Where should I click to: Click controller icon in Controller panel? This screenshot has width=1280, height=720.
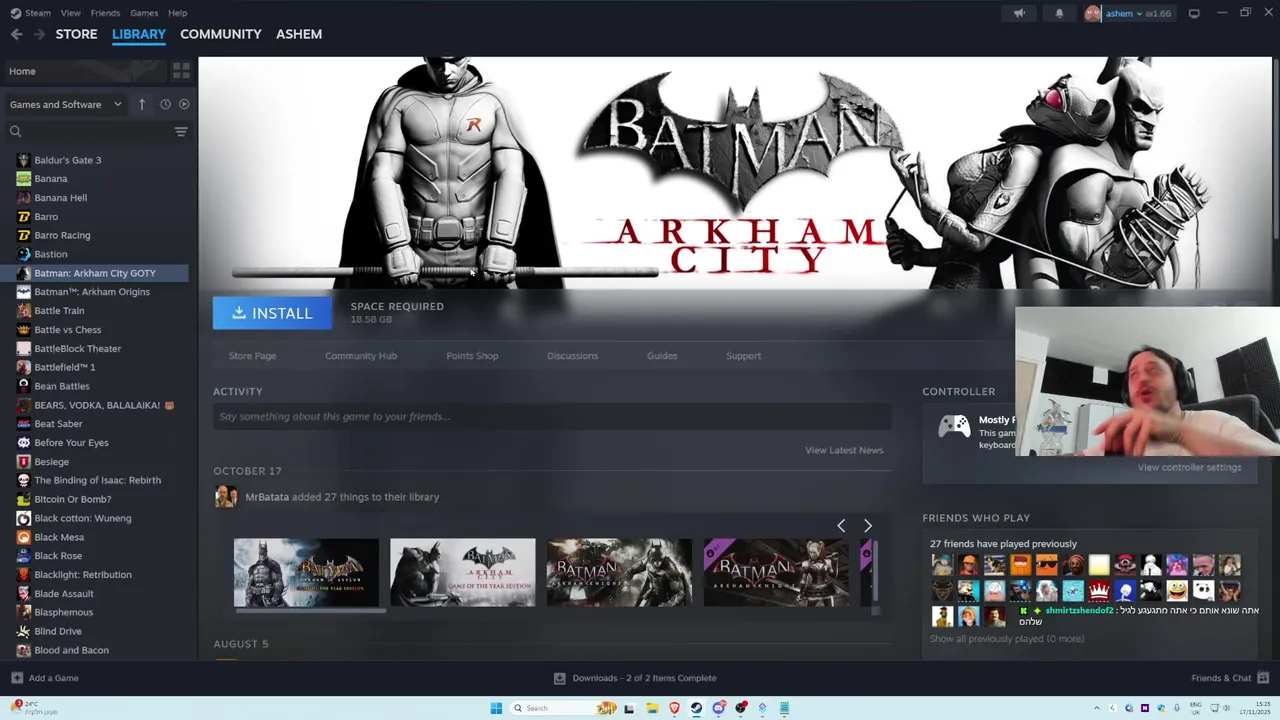[x=953, y=427]
